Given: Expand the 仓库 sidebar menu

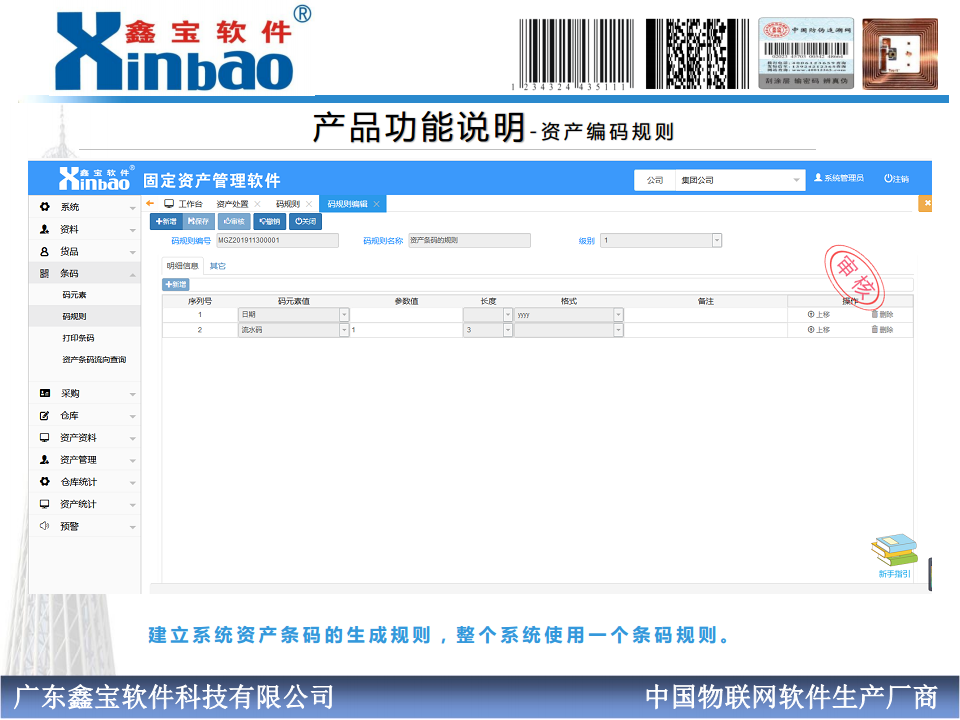Looking at the screenshot, I should (85, 416).
